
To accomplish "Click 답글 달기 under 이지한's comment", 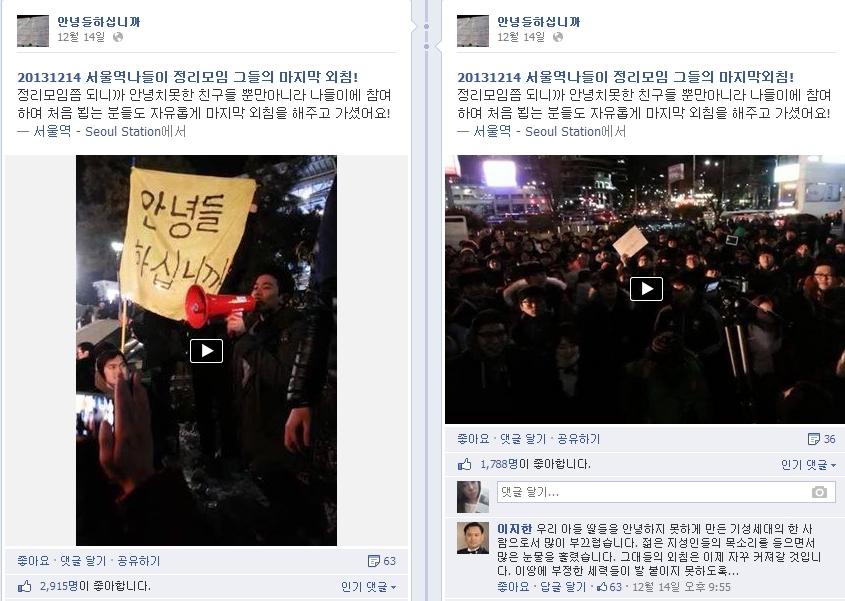I will point(563,586).
